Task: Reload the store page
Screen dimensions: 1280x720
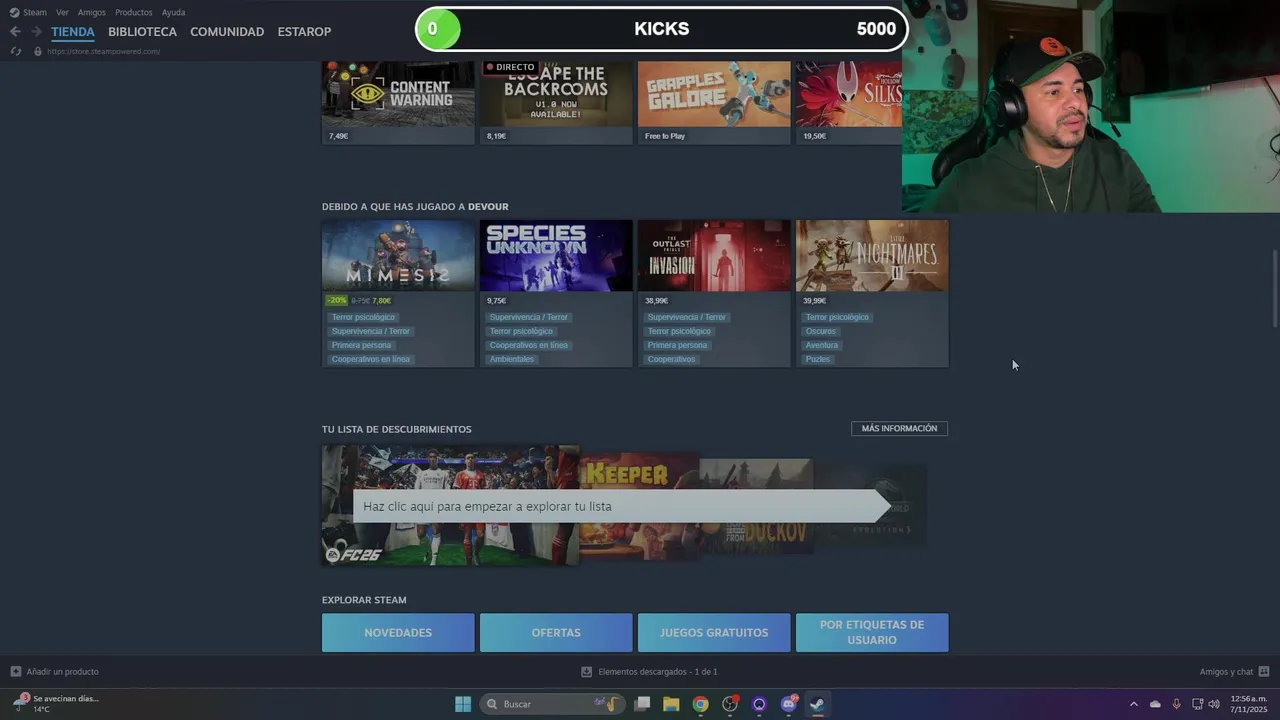Action: tap(15, 51)
